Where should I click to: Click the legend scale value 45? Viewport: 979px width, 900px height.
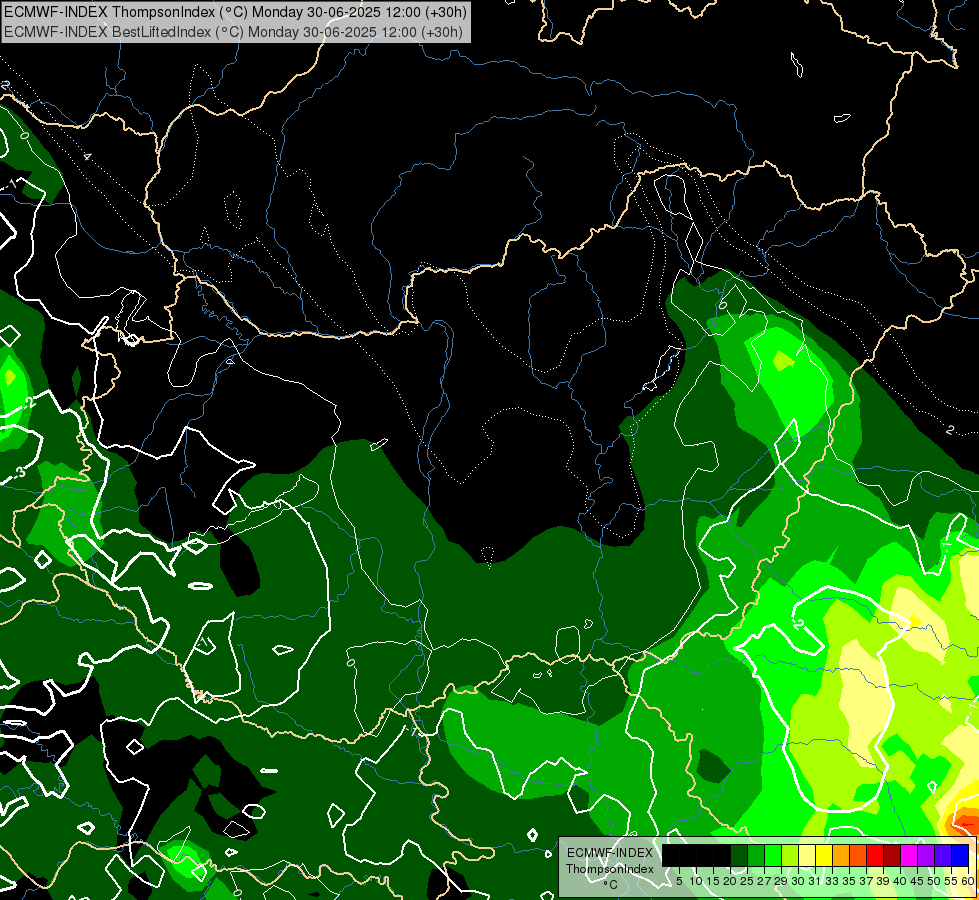pyautogui.click(x=917, y=881)
